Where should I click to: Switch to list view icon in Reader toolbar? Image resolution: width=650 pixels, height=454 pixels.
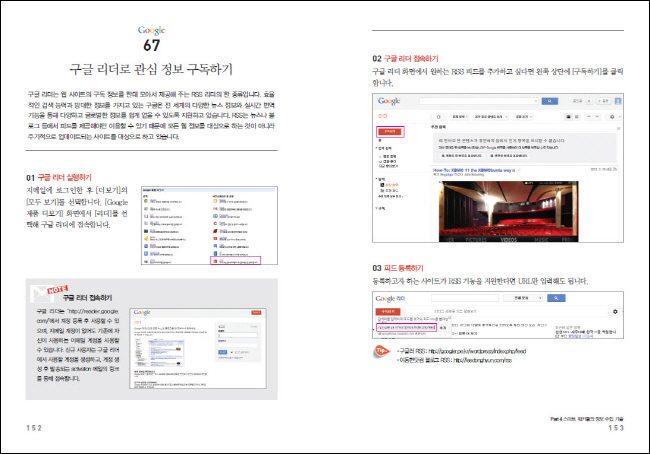point(578,116)
